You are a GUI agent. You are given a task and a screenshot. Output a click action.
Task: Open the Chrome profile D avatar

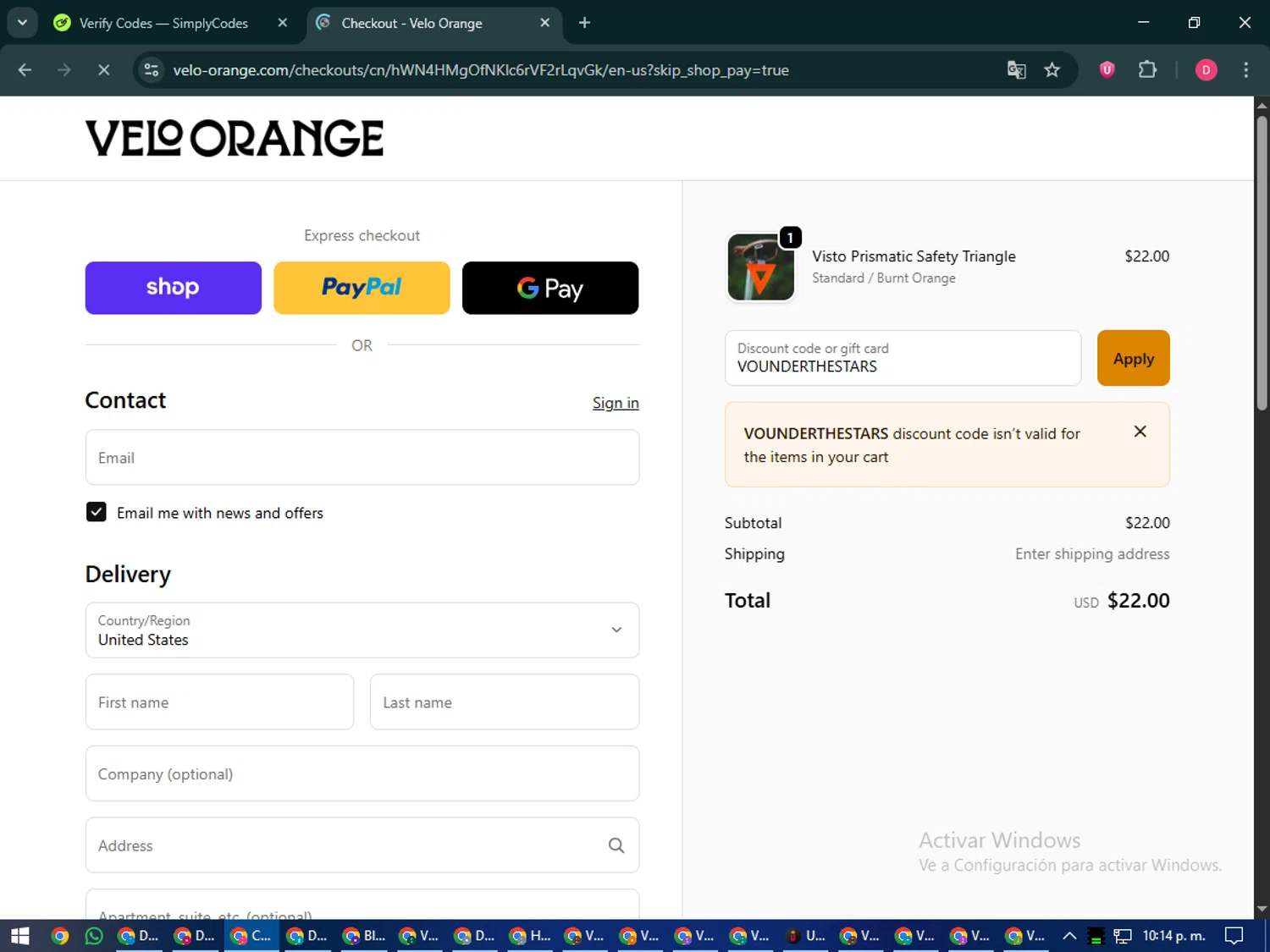(x=1206, y=70)
